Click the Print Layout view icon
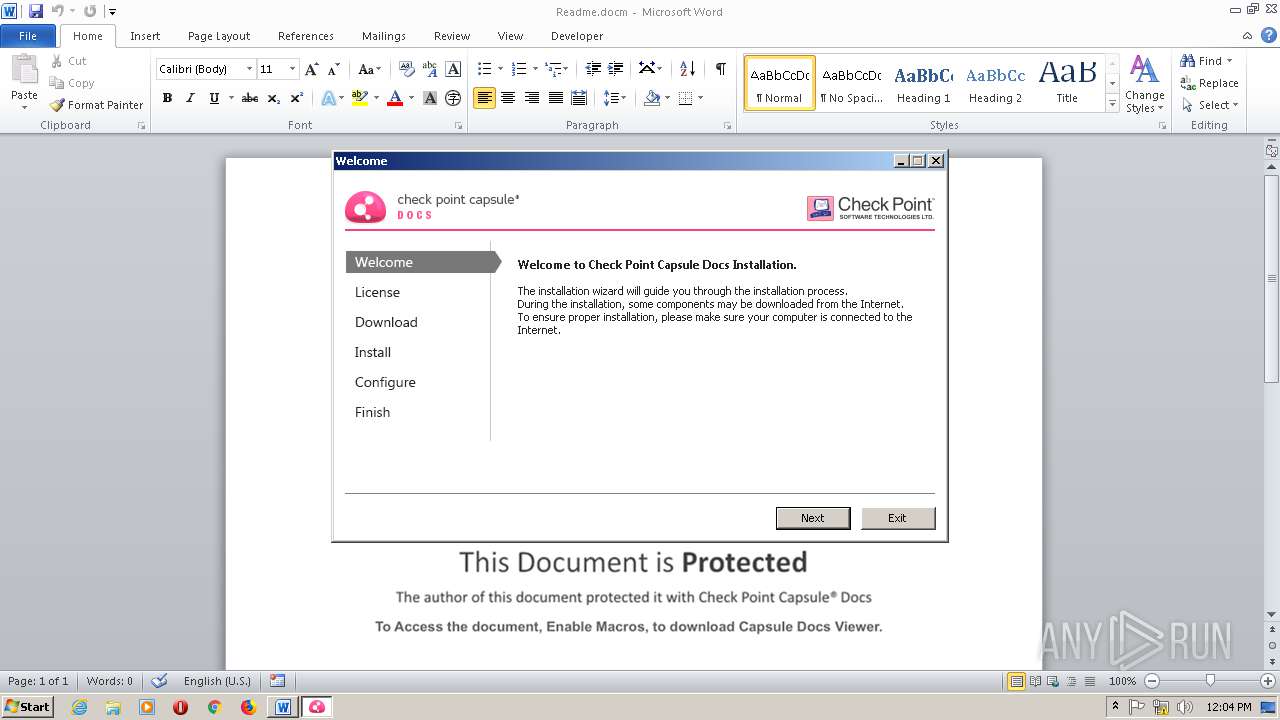This screenshot has width=1280, height=720. pyautogui.click(x=1017, y=681)
